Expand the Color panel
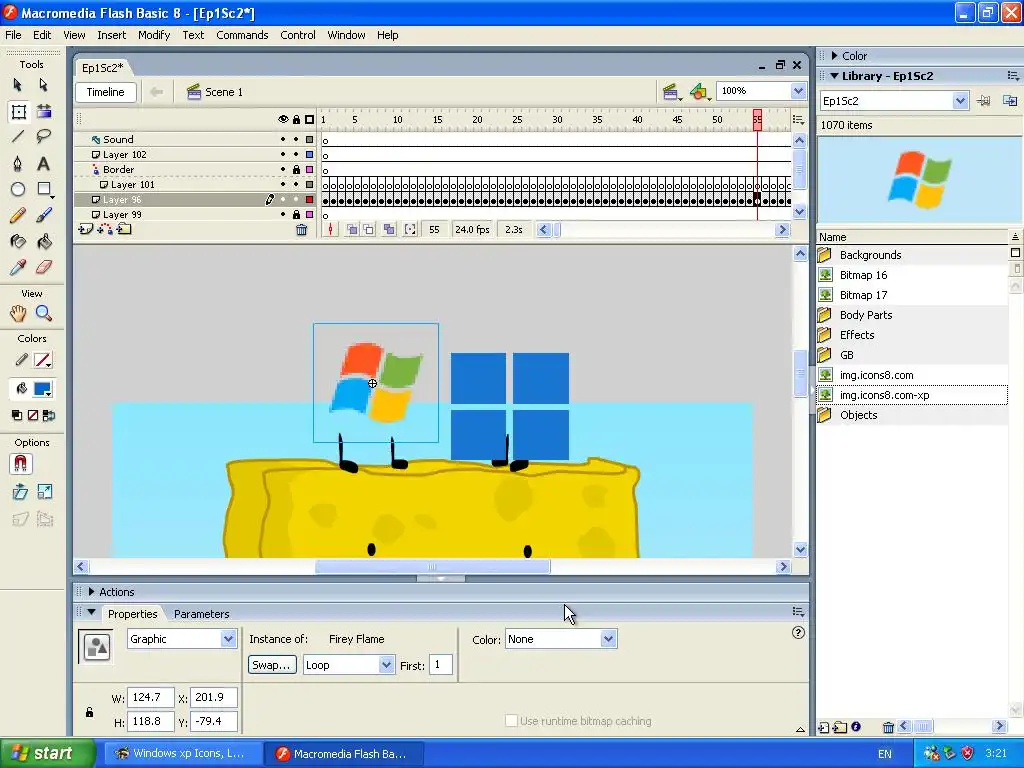 pyautogui.click(x=835, y=56)
